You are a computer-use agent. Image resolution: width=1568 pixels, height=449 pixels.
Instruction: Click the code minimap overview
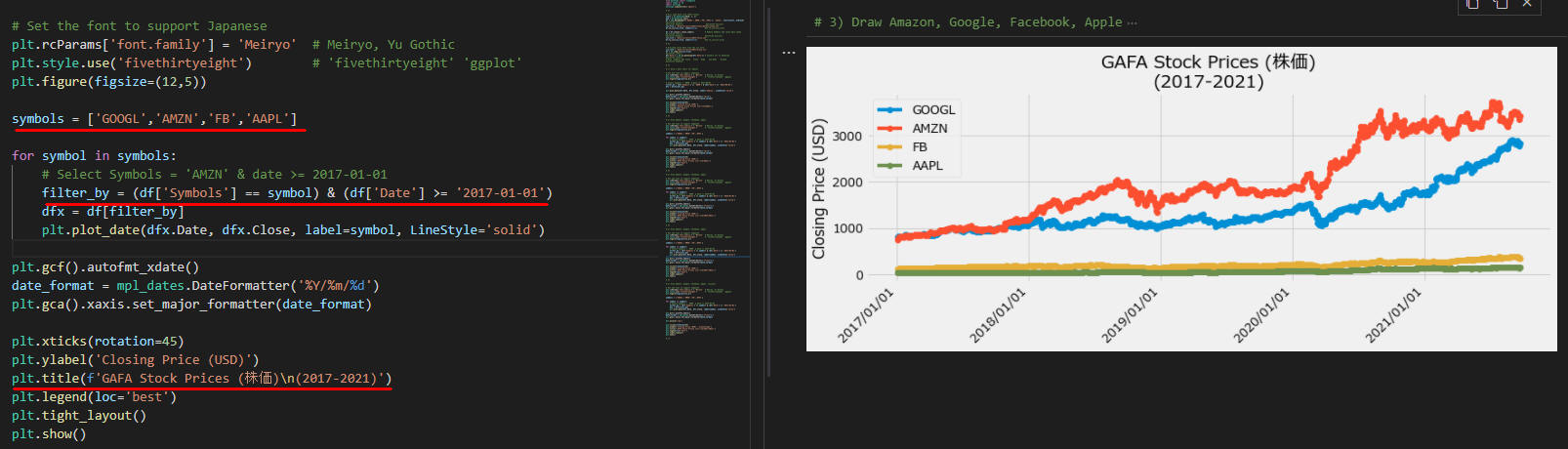[x=705, y=171]
